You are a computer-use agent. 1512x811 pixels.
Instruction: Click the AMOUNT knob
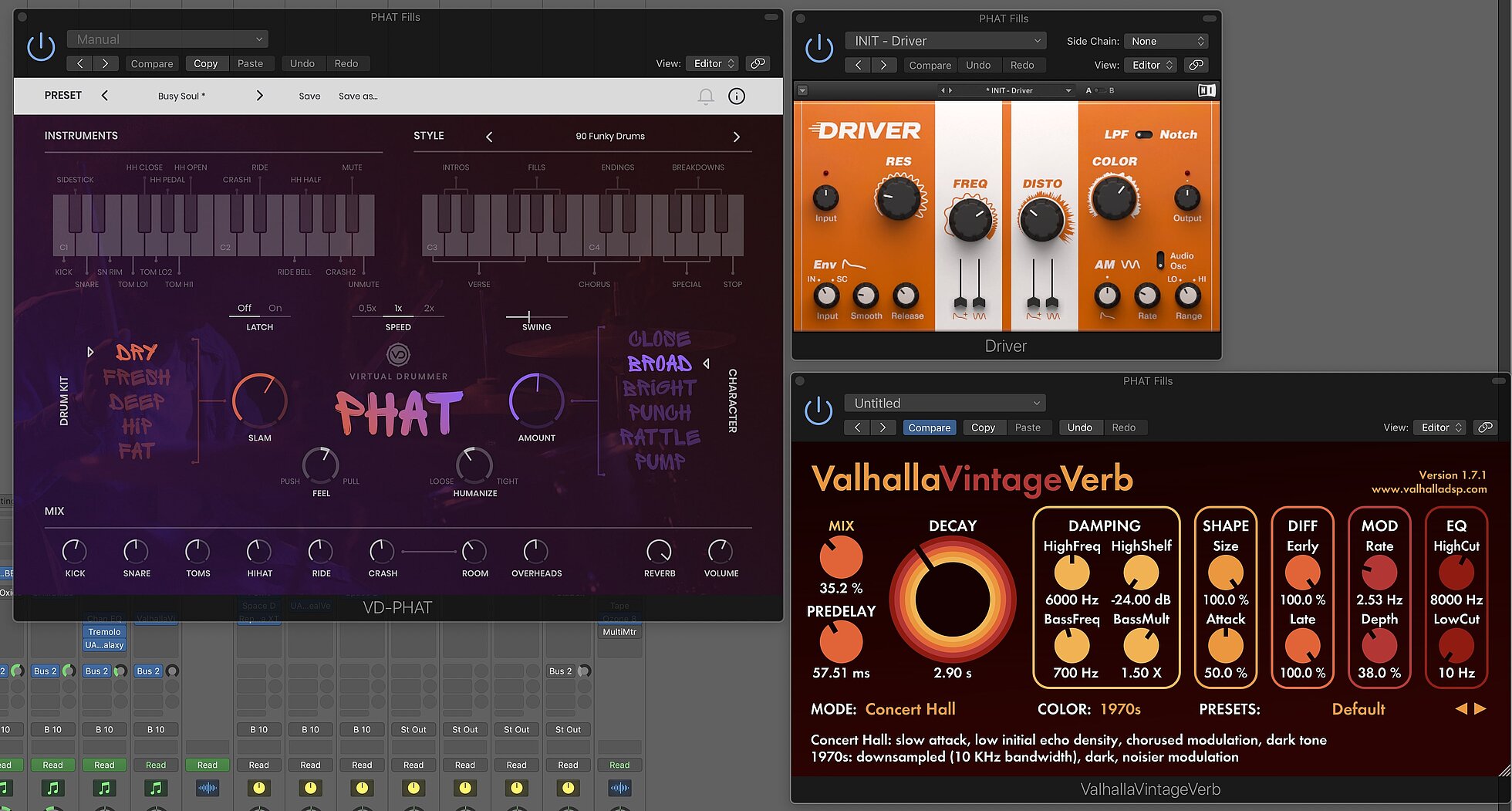pyautogui.click(x=537, y=401)
